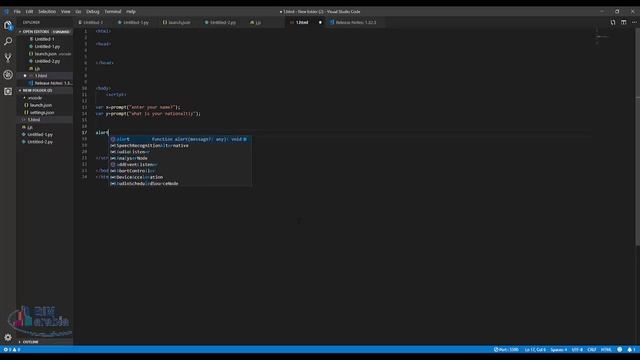Select Untitled-1.py in Open Editors
The image size is (640, 360).
44,46
